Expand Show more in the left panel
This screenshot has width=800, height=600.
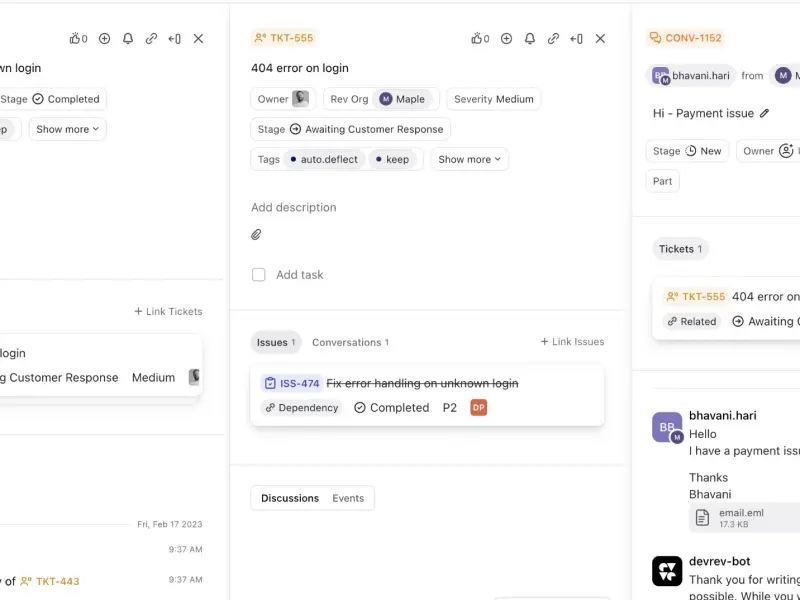67,129
